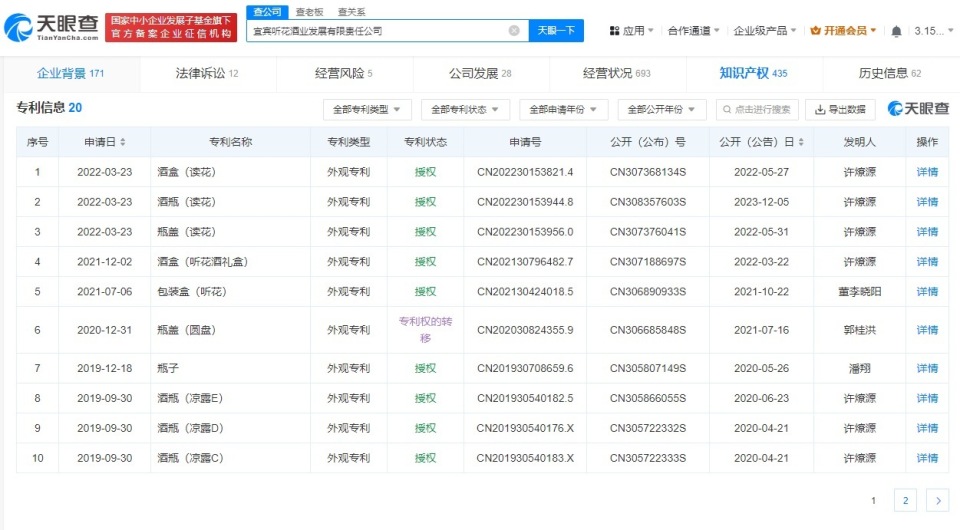Go to next page arrow

pos(937,500)
